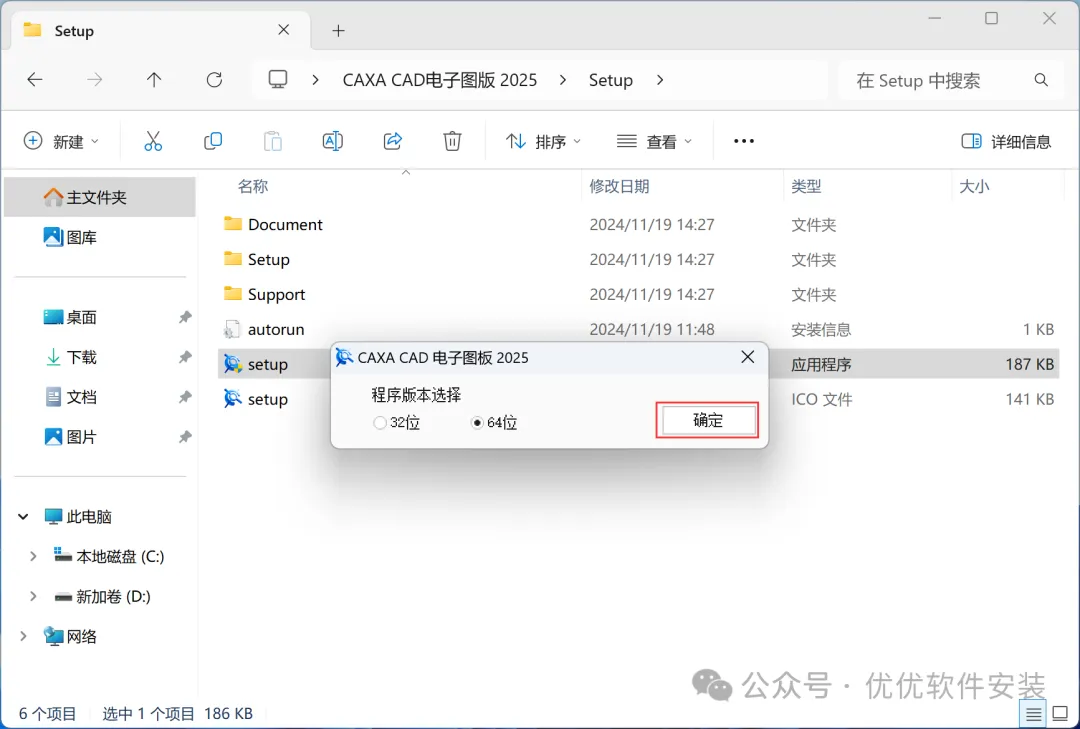Click the 187 KB size cell
This screenshot has height=729, width=1080.
pyautogui.click(x=1029, y=364)
